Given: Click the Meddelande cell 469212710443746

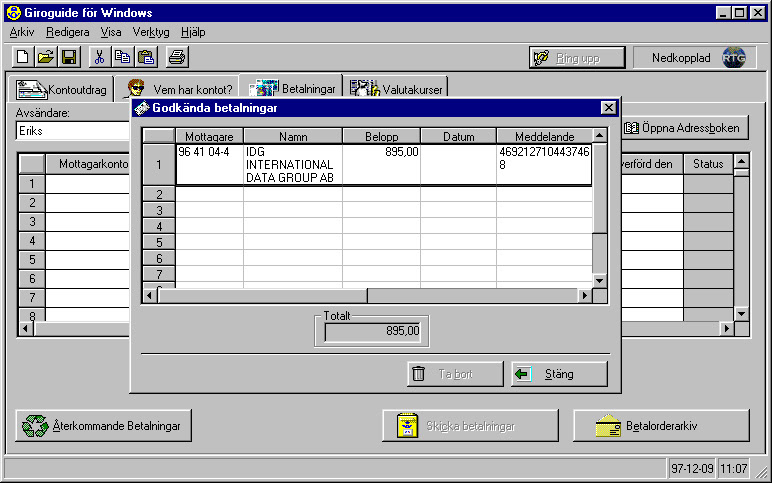Looking at the screenshot, I should click(x=544, y=164).
